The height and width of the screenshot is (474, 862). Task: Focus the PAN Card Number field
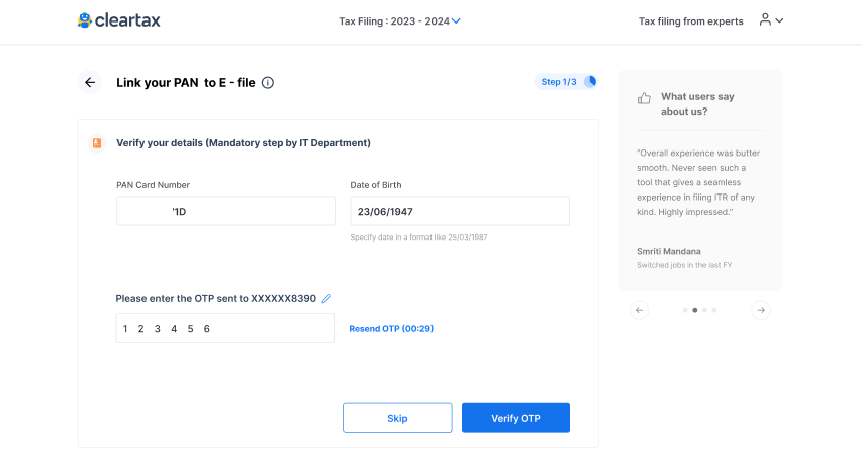click(x=225, y=211)
